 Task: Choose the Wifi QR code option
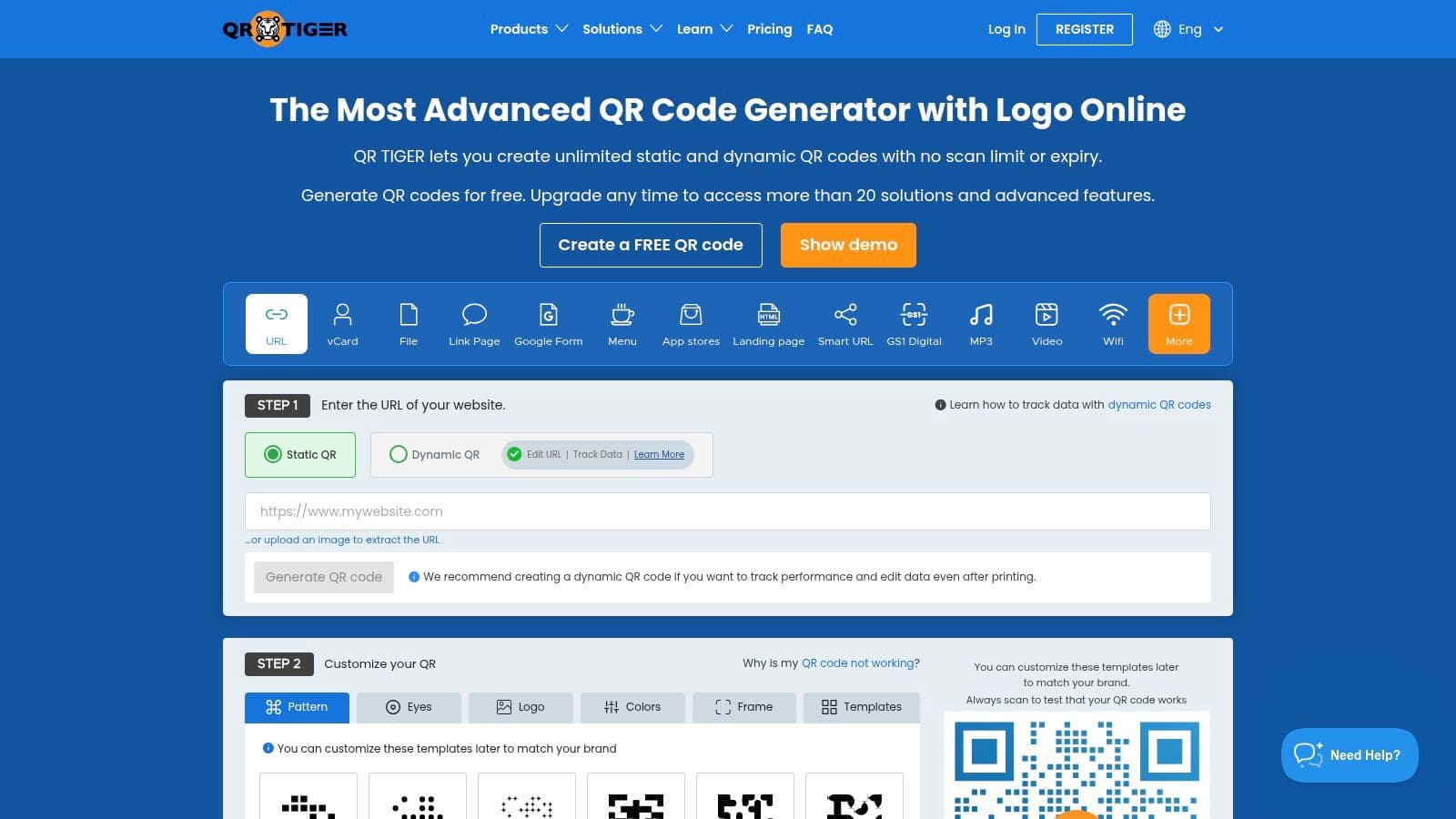tap(1112, 323)
